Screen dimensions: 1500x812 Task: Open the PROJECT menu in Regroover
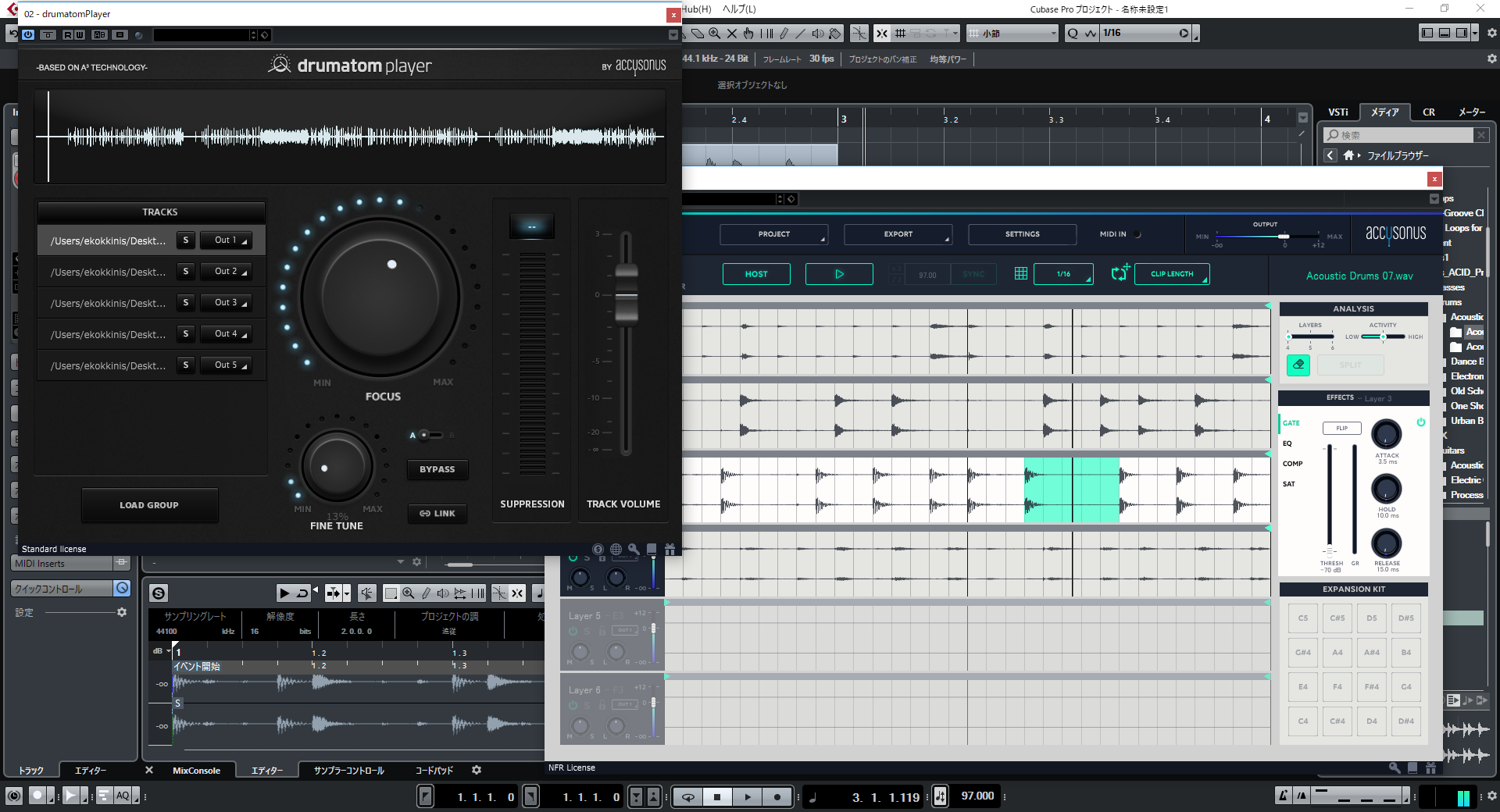tap(773, 234)
